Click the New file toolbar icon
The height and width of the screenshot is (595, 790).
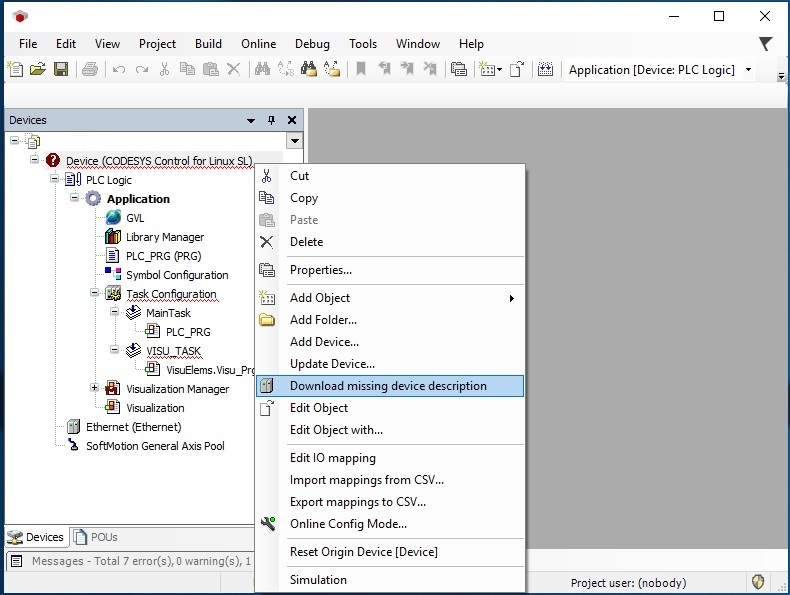point(16,70)
